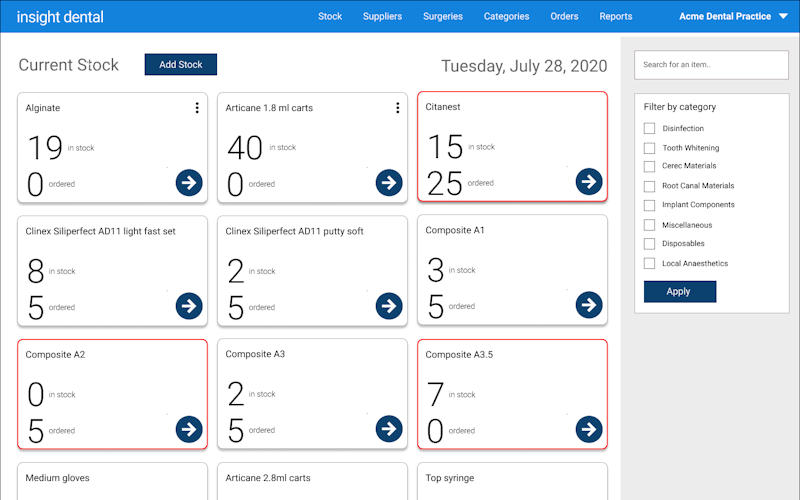The height and width of the screenshot is (500, 800).
Task: Apply the selected category filters
Action: coord(680,291)
